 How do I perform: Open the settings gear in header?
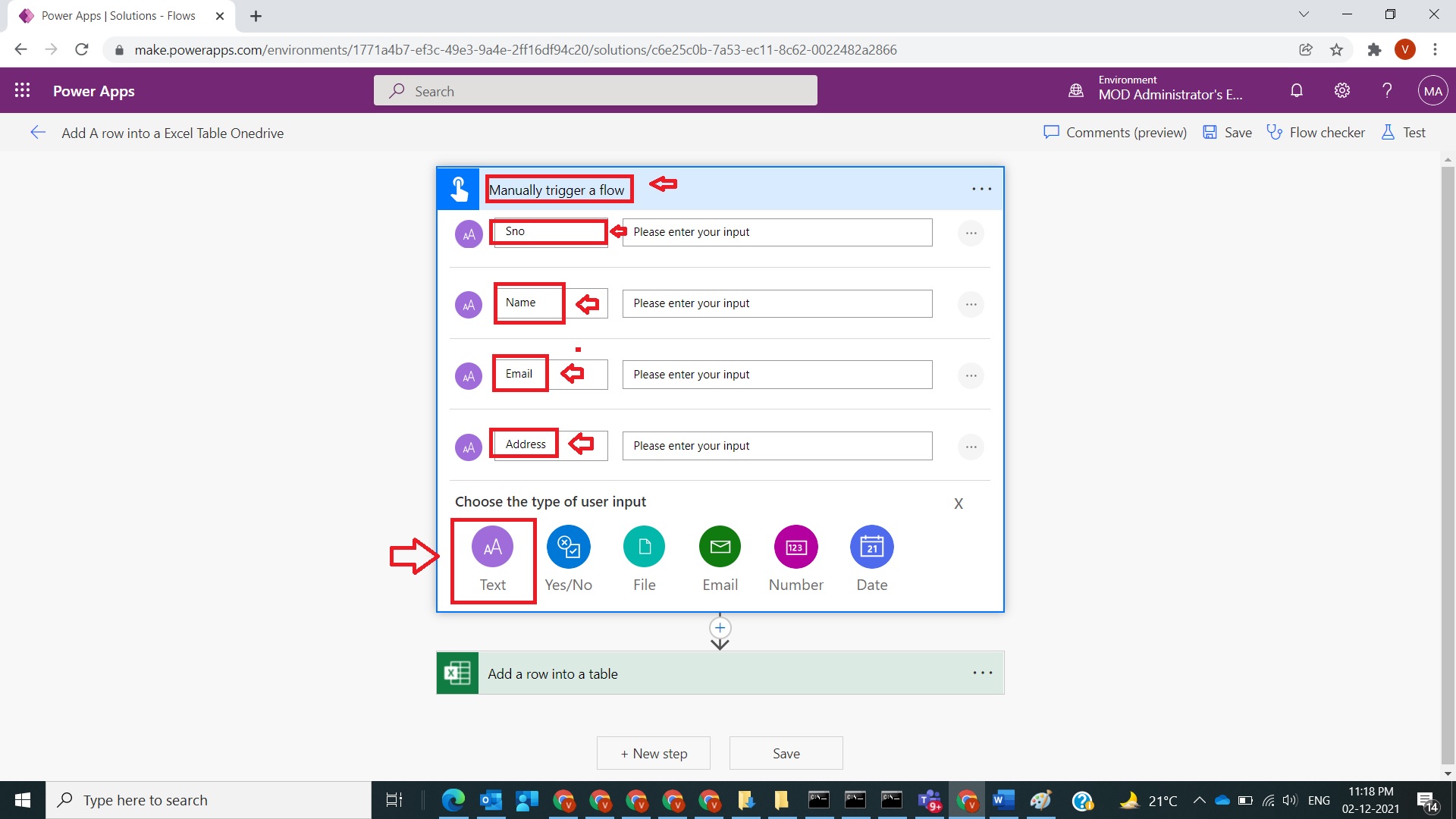pyautogui.click(x=1341, y=91)
